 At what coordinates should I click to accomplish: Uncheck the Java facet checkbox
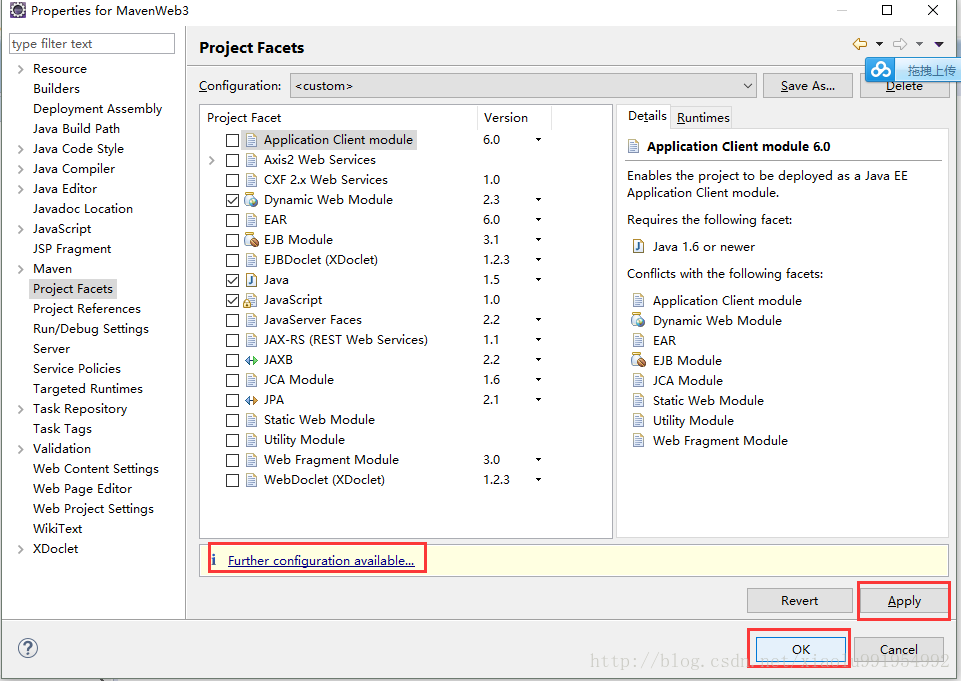point(232,280)
